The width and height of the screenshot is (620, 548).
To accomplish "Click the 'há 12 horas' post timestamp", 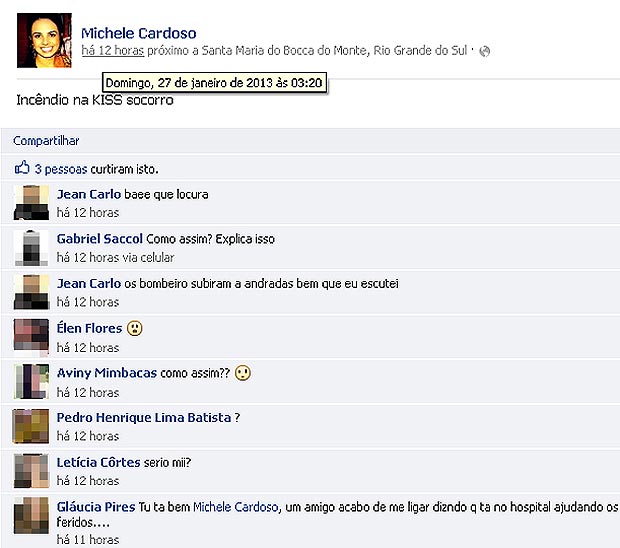I will tap(113, 51).
